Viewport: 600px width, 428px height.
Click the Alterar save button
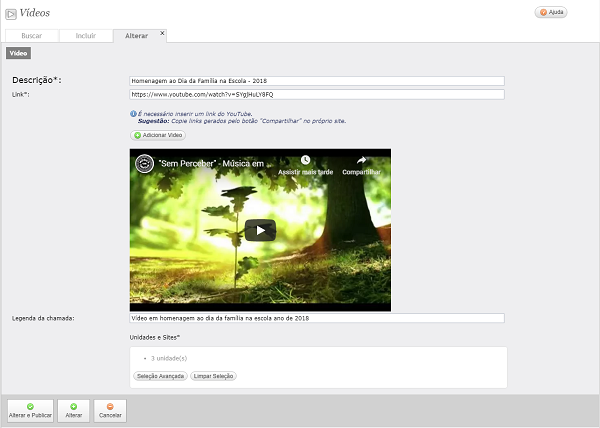tap(73, 411)
